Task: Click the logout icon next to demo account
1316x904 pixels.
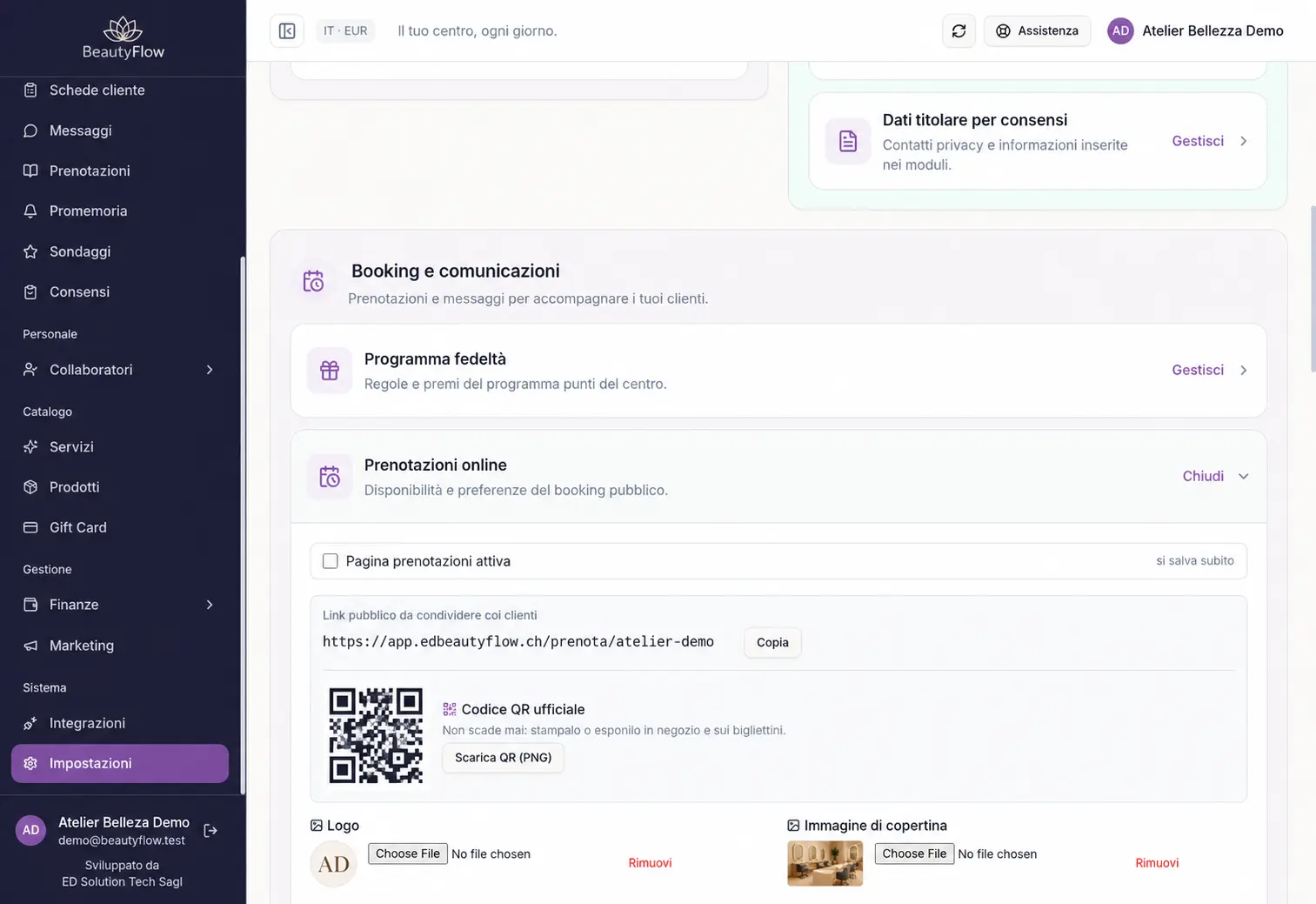Action: click(x=210, y=831)
